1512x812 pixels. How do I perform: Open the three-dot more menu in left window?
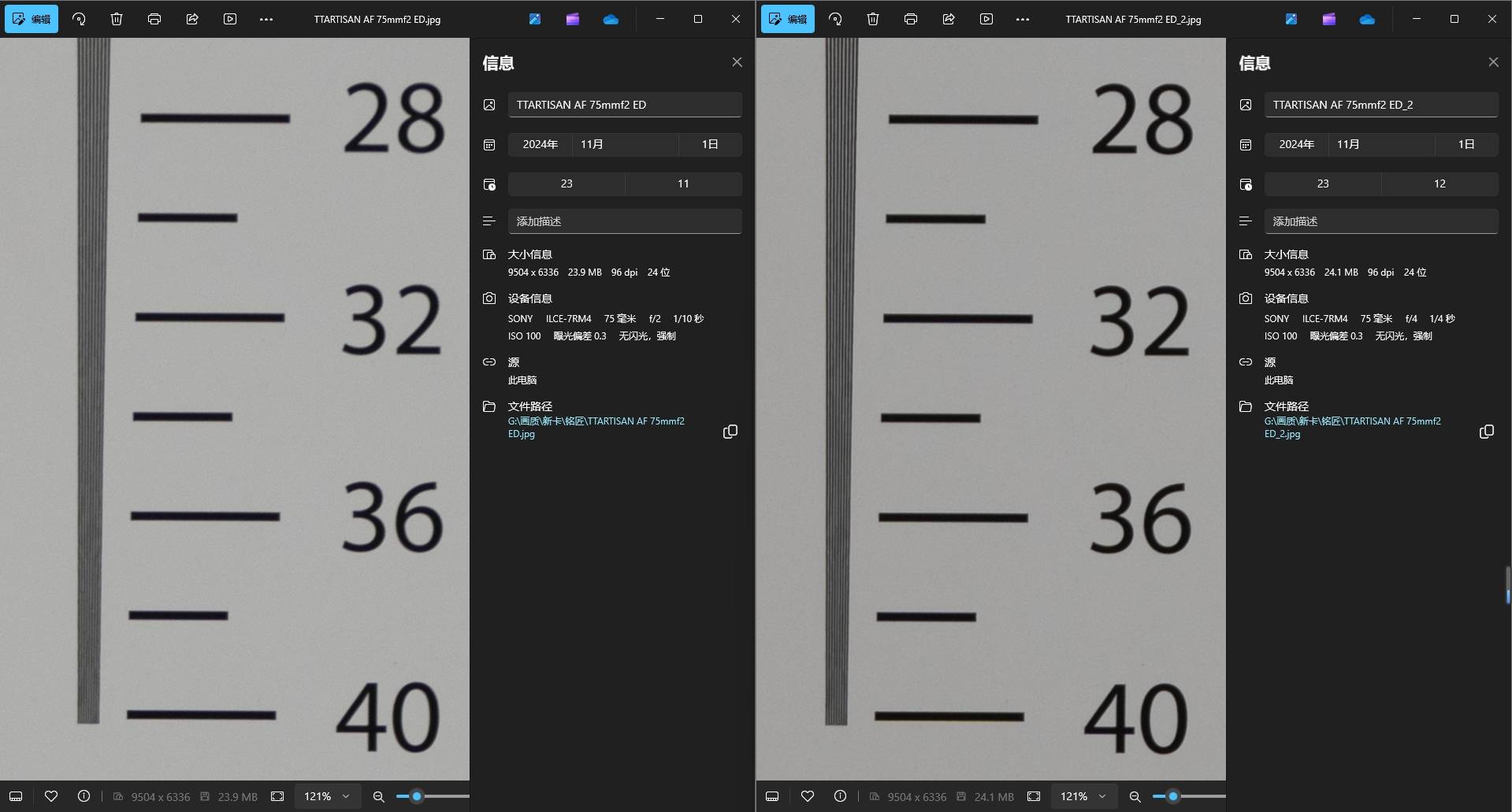(x=266, y=19)
